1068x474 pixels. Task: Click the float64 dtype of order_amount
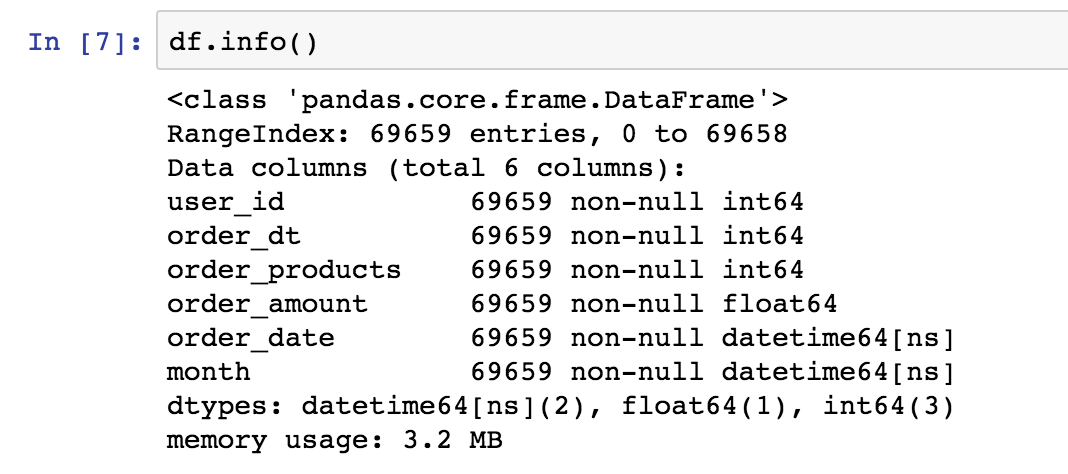[x=779, y=304]
